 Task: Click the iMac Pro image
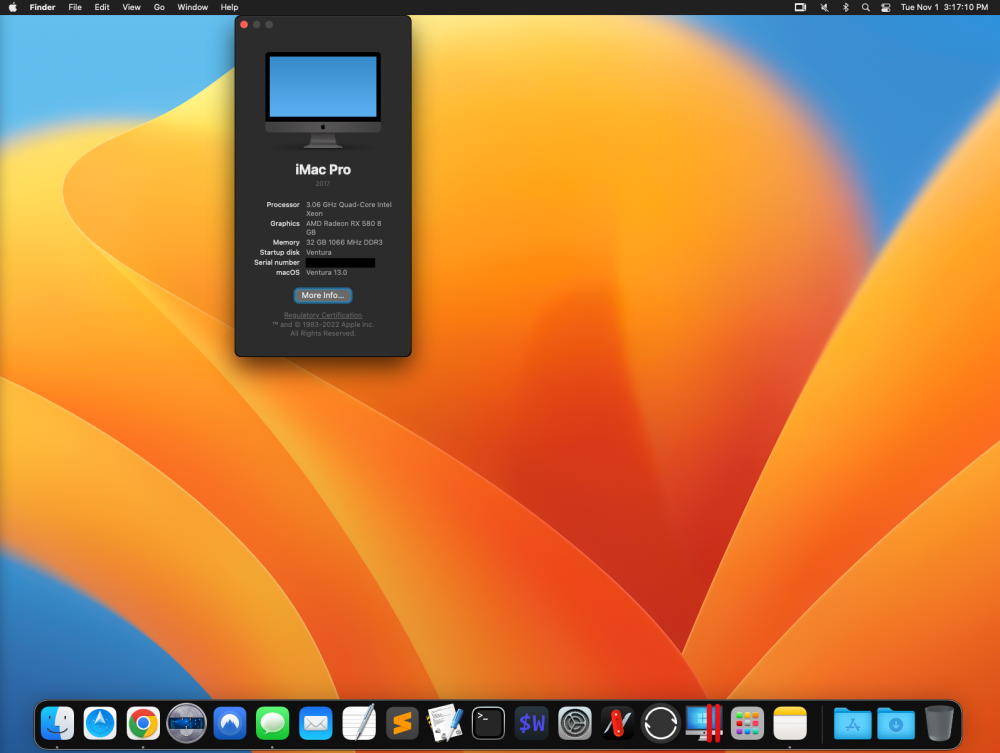pyautogui.click(x=323, y=99)
